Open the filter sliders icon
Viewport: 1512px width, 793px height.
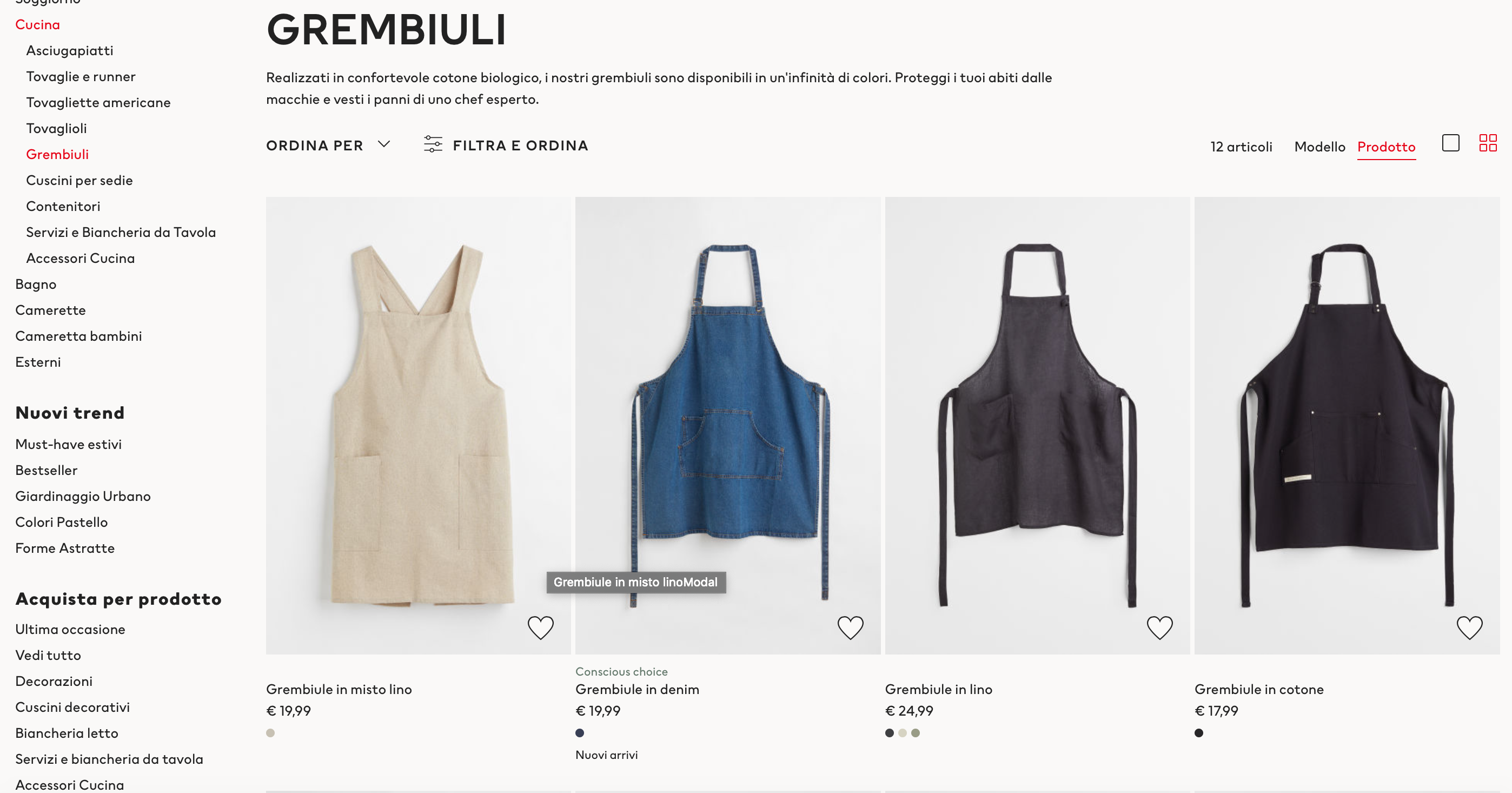433,144
